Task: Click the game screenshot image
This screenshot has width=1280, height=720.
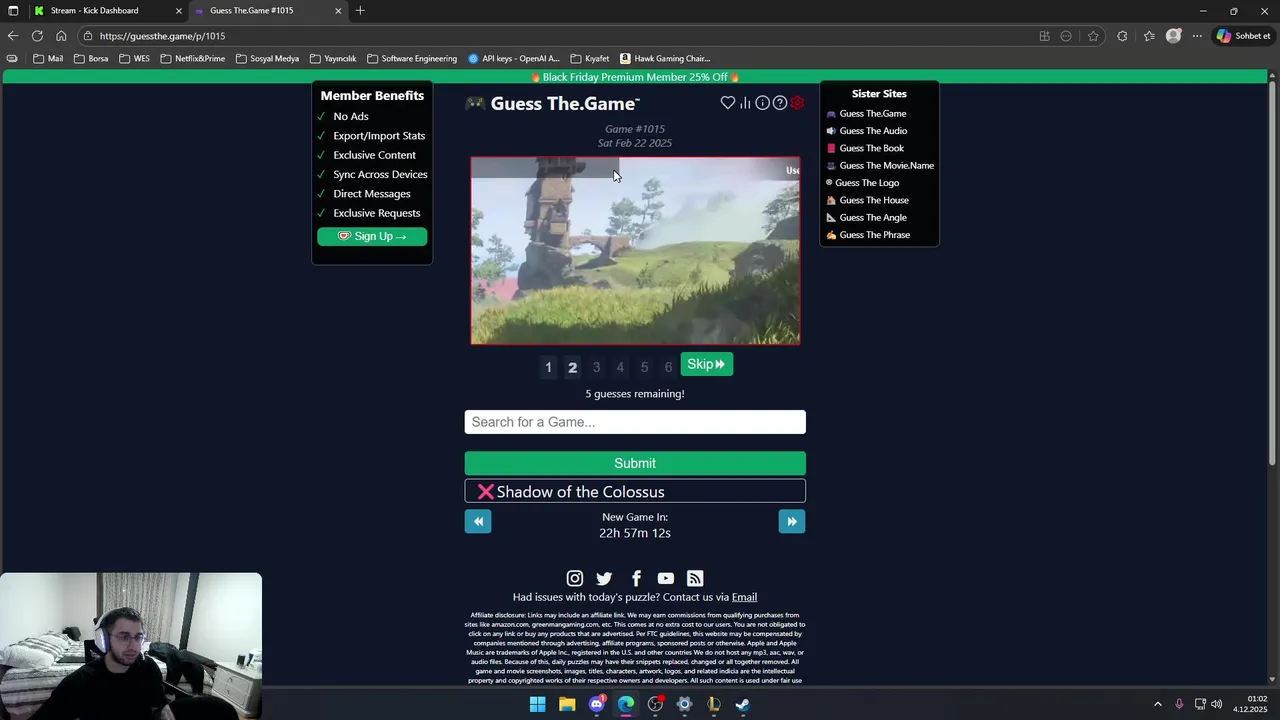Action: pos(635,251)
